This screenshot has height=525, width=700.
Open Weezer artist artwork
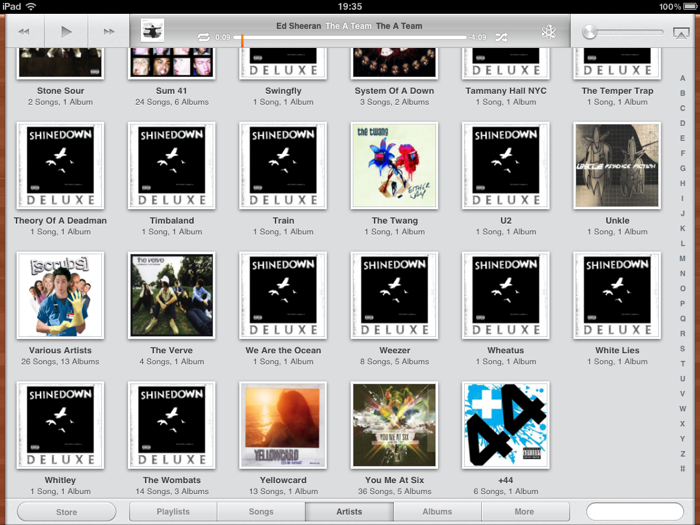(394, 296)
